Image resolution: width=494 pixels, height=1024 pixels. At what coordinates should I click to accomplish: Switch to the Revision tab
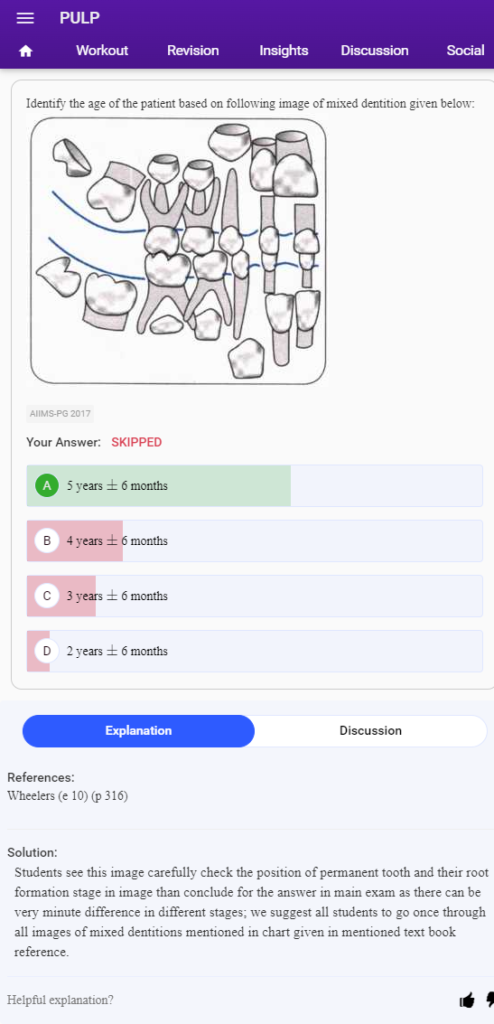[193, 50]
